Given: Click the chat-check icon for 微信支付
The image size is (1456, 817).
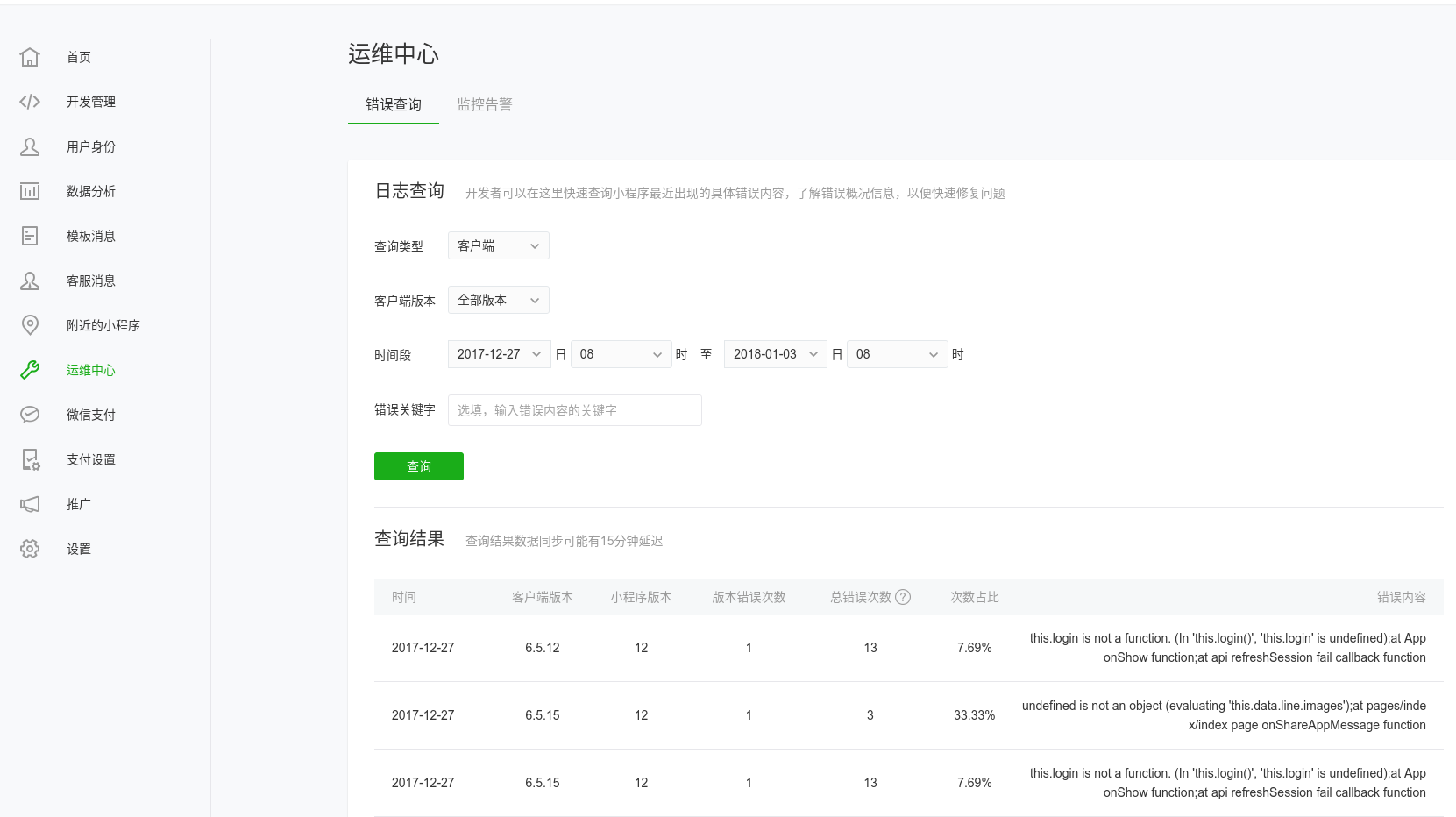Looking at the screenshot, I should [30, 415].
